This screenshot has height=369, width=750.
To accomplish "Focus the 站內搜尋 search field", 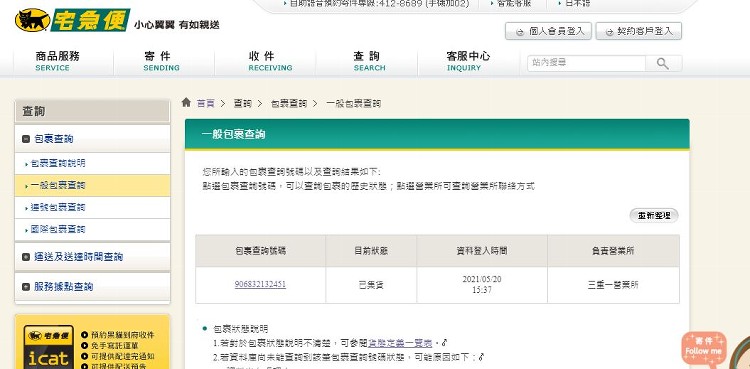I will point(586,63).
